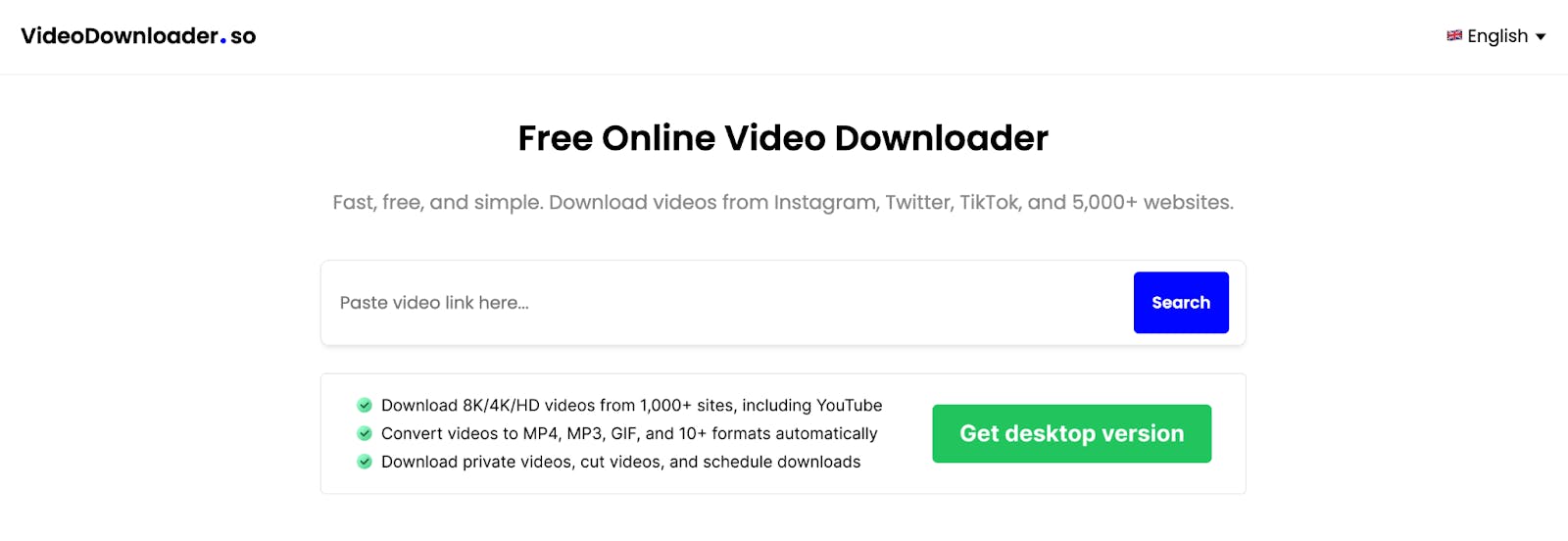Click the 5,000+ websites text in the subtitle

(1152, 203)
